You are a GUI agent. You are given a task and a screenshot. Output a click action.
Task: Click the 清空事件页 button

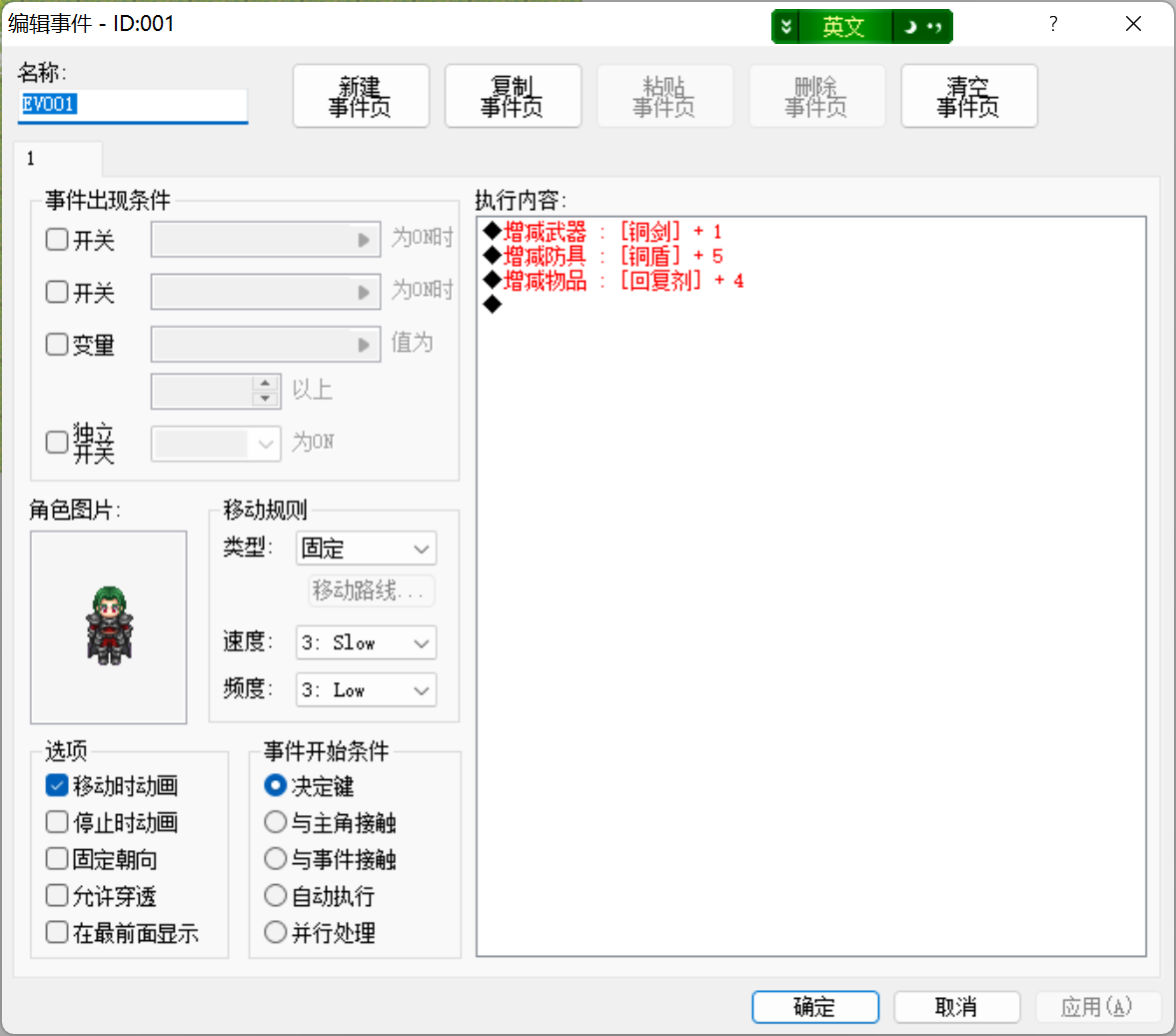tap(969, 96)
